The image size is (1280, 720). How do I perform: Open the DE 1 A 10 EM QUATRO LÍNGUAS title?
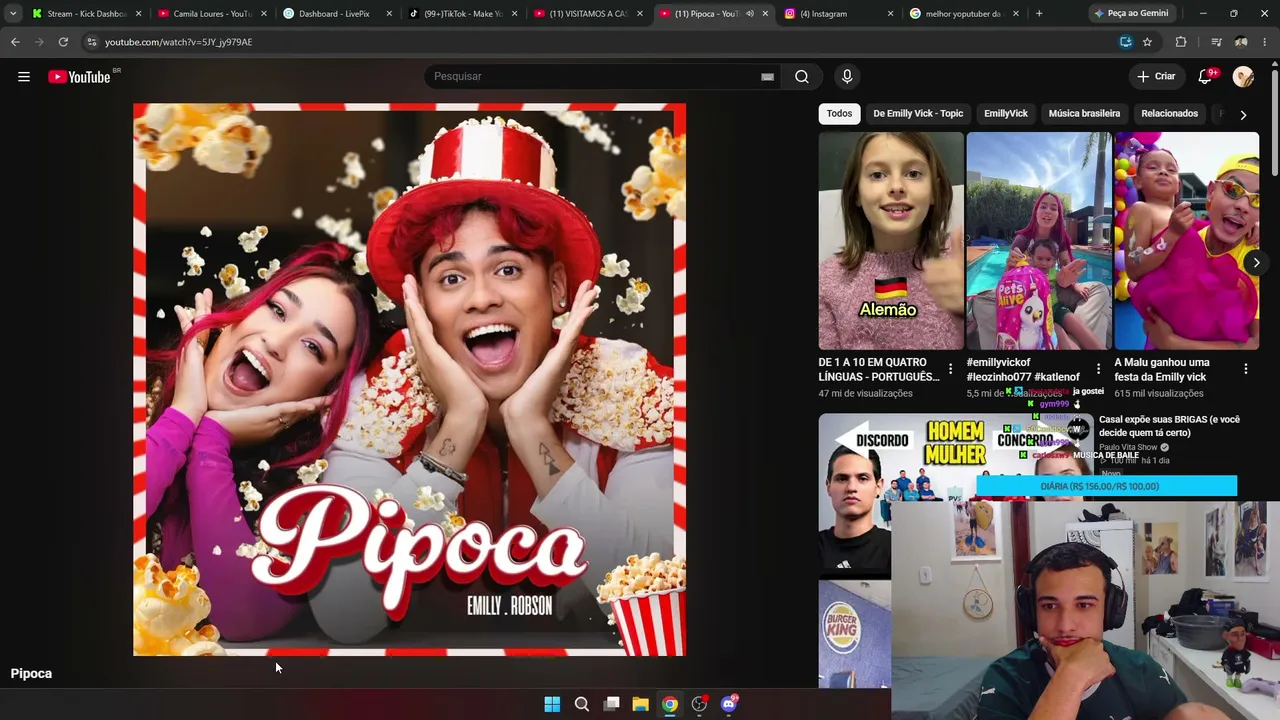(879, 370)
